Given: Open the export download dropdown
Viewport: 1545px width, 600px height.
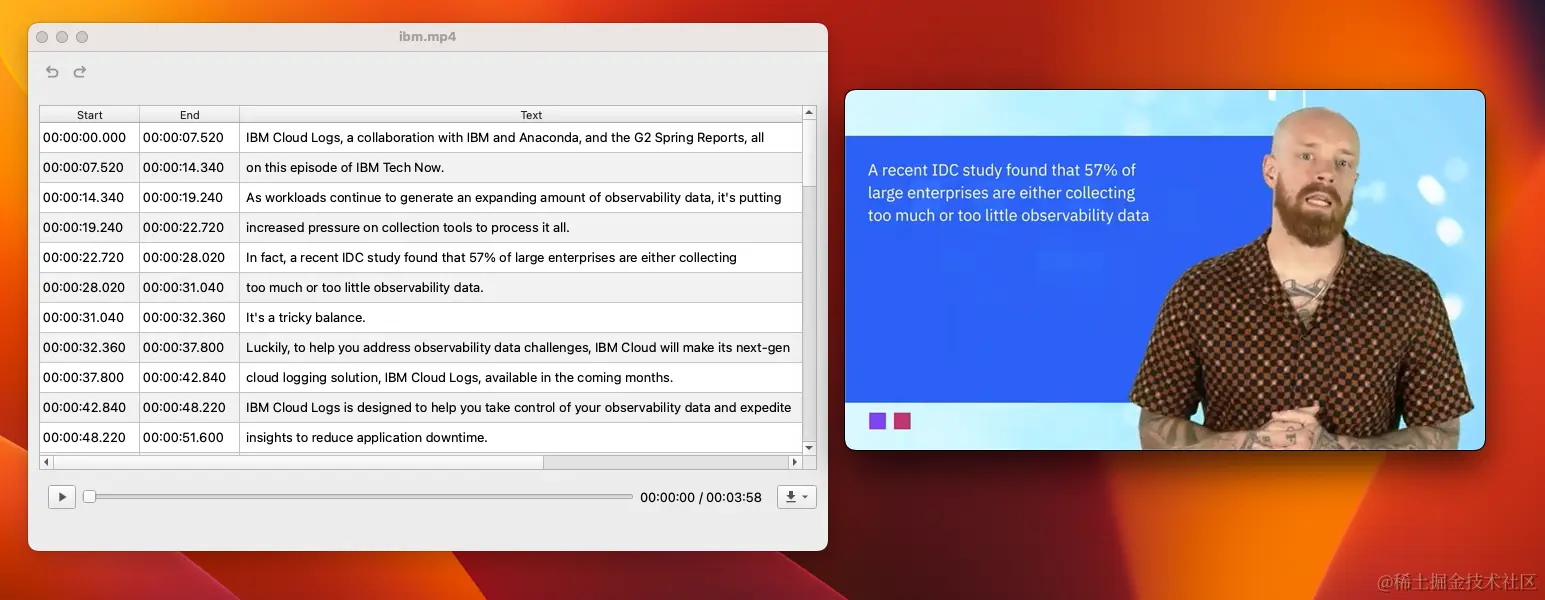Looking at the screenshot, I should (x=796, y=496).
